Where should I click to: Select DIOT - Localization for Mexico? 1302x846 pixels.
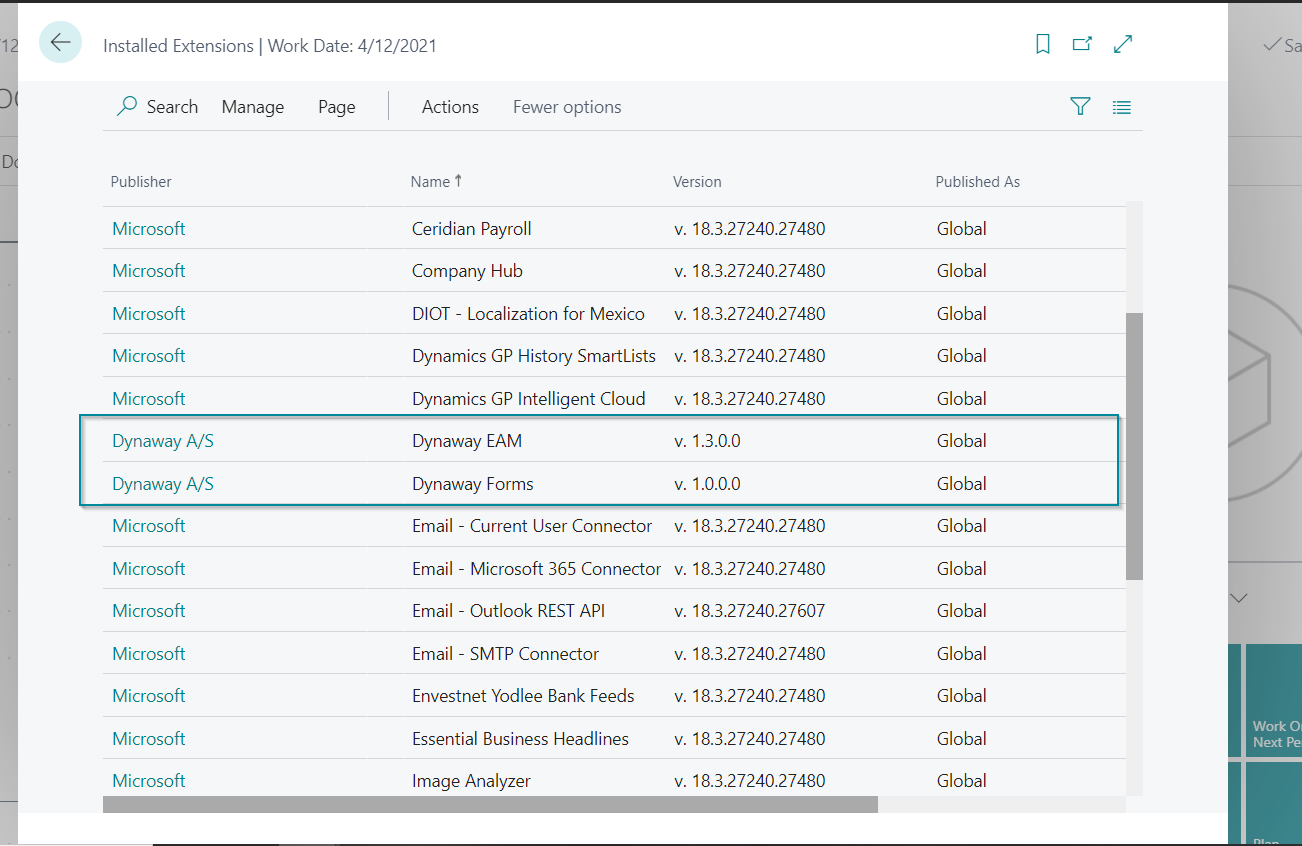point(528,314)
